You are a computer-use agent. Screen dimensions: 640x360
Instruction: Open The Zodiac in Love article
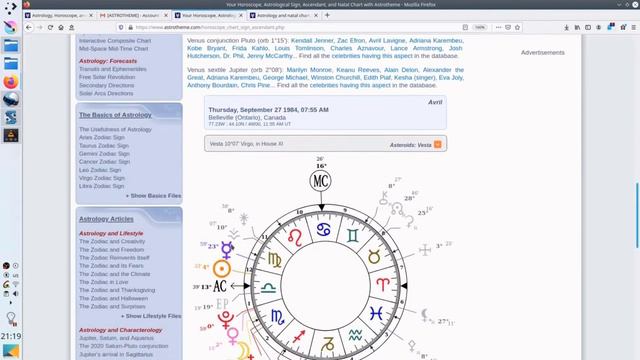(x=103, y=282)
